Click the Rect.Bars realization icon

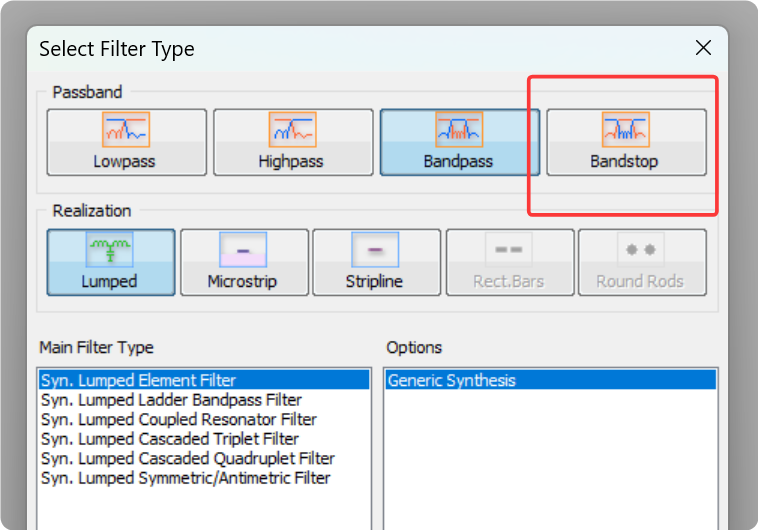(509, 249)
